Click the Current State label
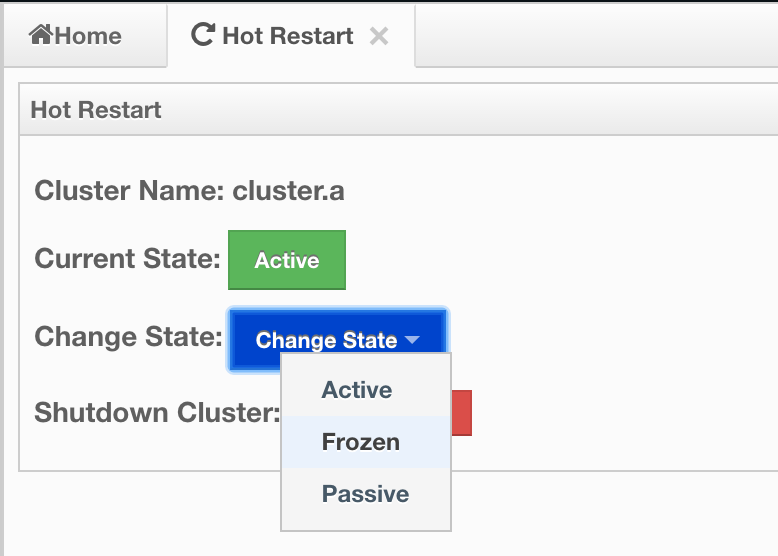778x556 pixels. (x=127, y=258)
